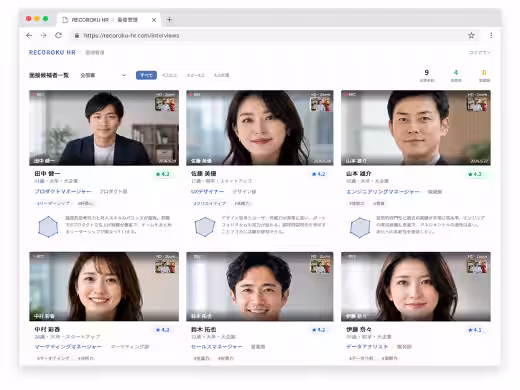Screen dimensions: 520x390
Task: Click the group thumbnail in 伊藤 奈々's video
Action: [477, 267]
